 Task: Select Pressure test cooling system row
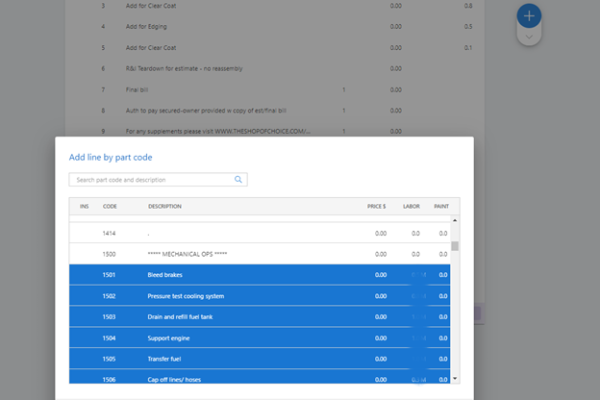click(260, 296)
